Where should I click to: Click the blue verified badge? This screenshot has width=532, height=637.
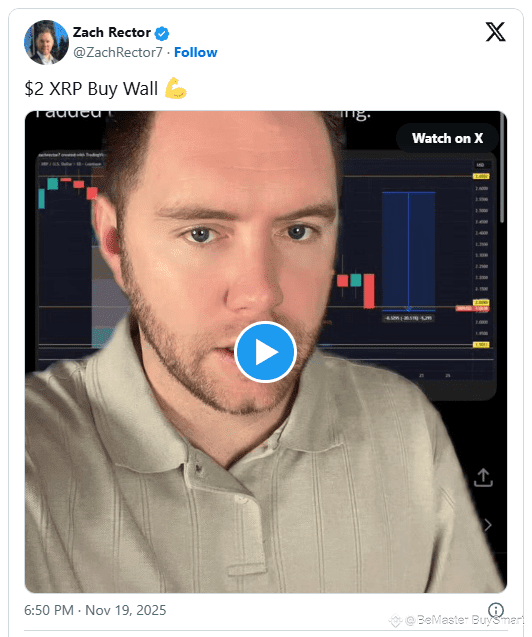162,33
